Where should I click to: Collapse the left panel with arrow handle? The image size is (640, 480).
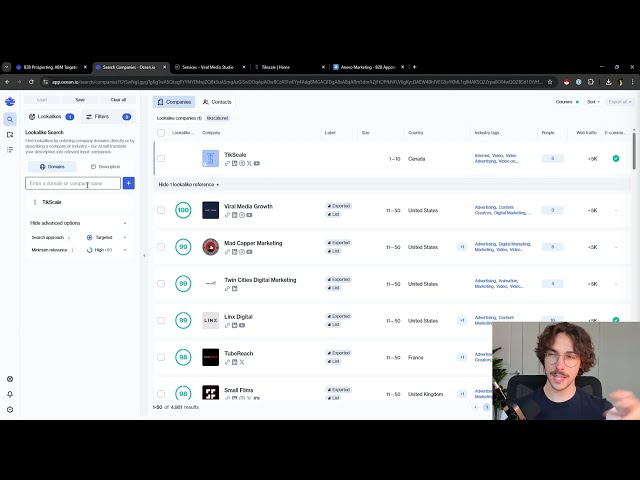[144, 256]
